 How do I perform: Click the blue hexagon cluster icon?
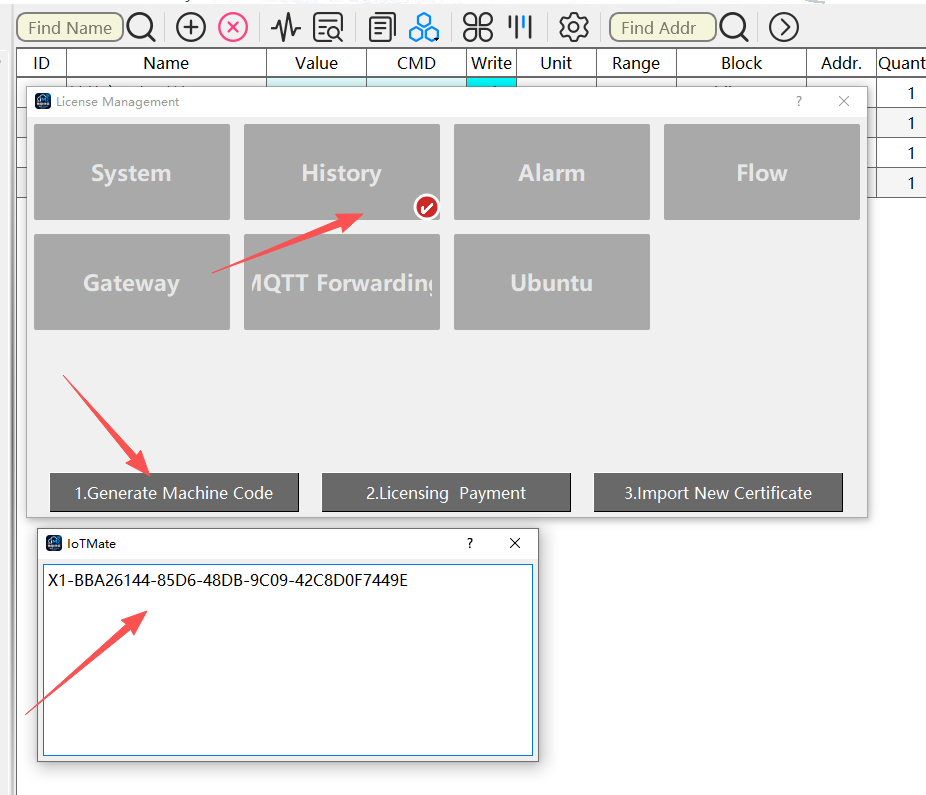tap(423, 27)
